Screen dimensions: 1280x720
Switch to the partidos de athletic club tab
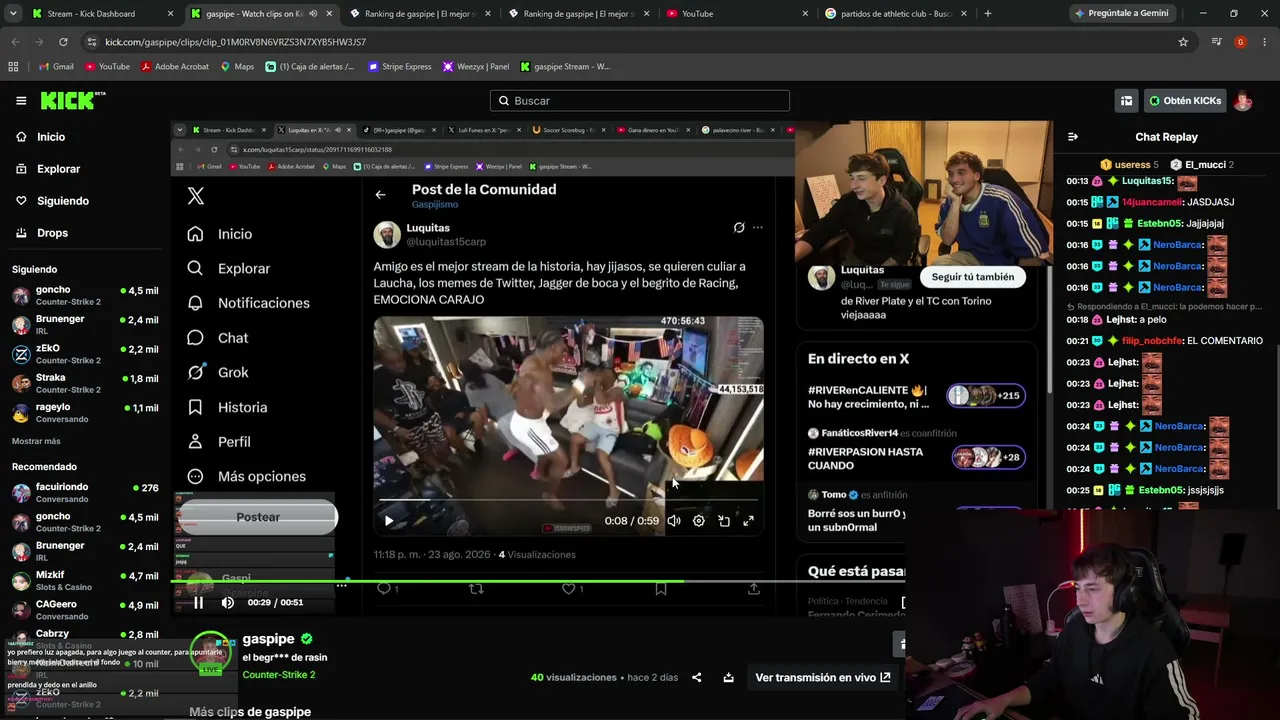coord(896,14)
